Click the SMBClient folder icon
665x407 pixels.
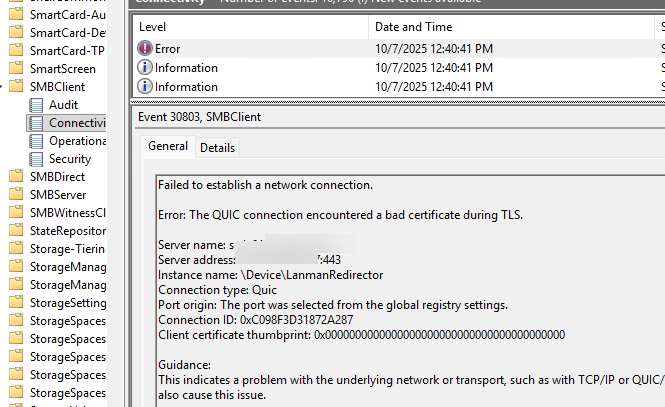(x=15, y=87)
